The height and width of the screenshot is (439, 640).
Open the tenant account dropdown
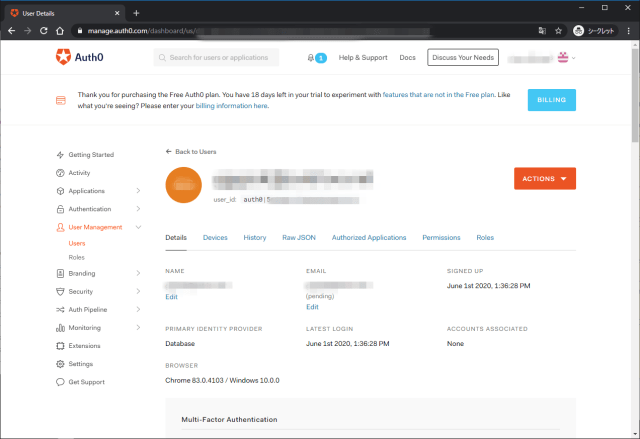coord(542,58)
